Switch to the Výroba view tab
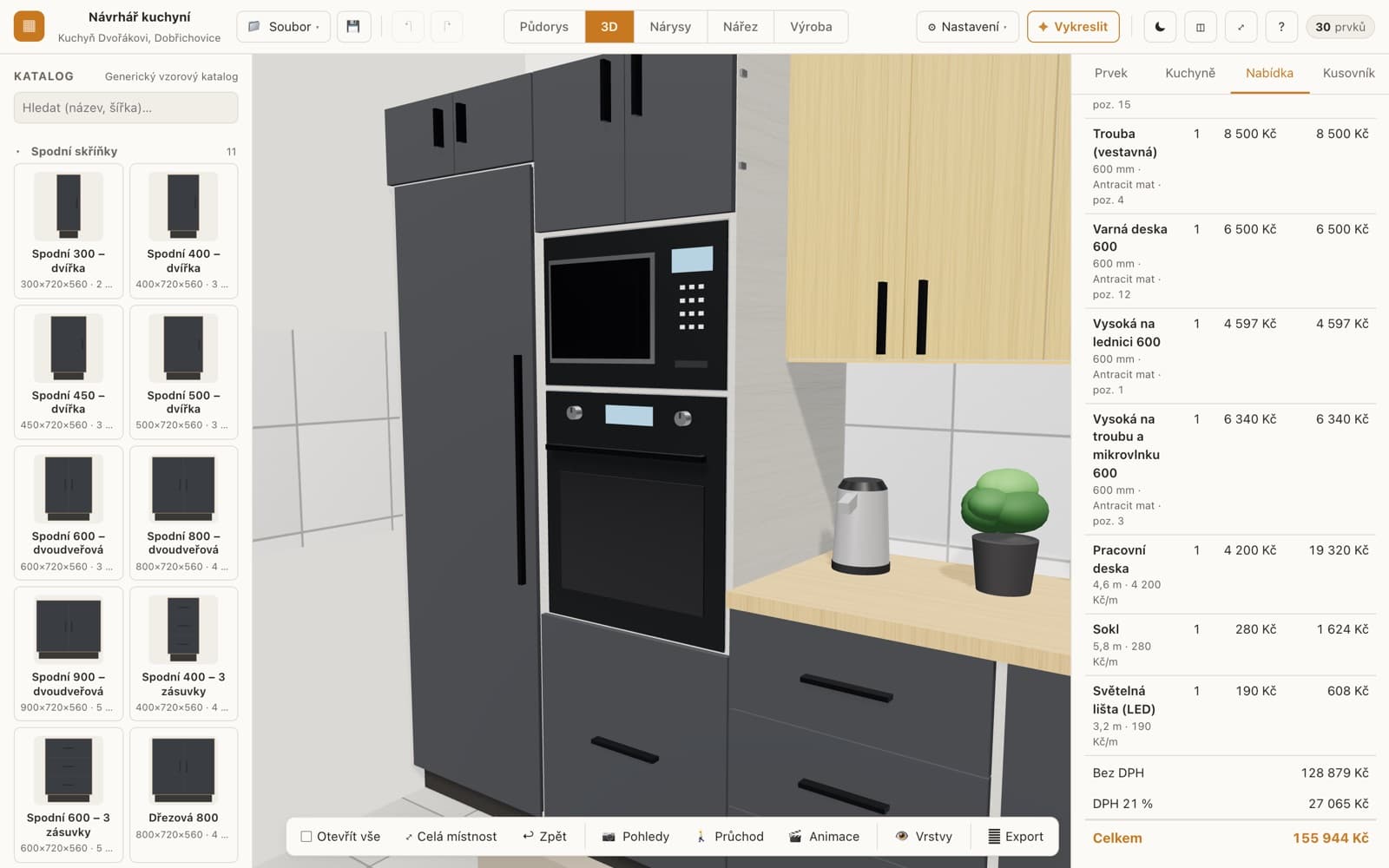 (811, 27)
